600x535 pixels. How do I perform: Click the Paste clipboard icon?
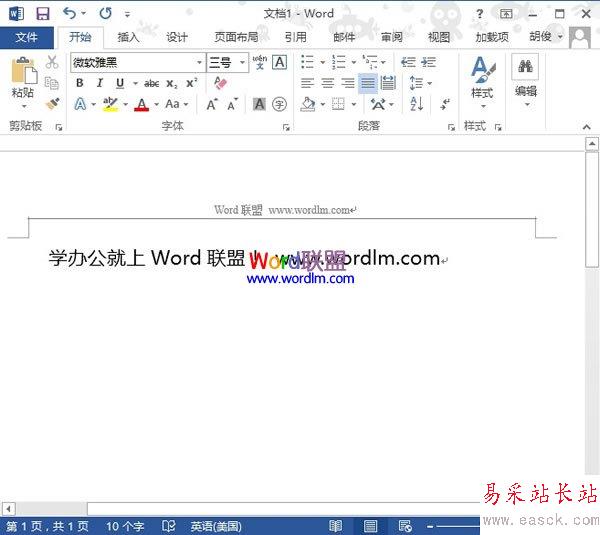pyautogui.click(x=24, y=71)
